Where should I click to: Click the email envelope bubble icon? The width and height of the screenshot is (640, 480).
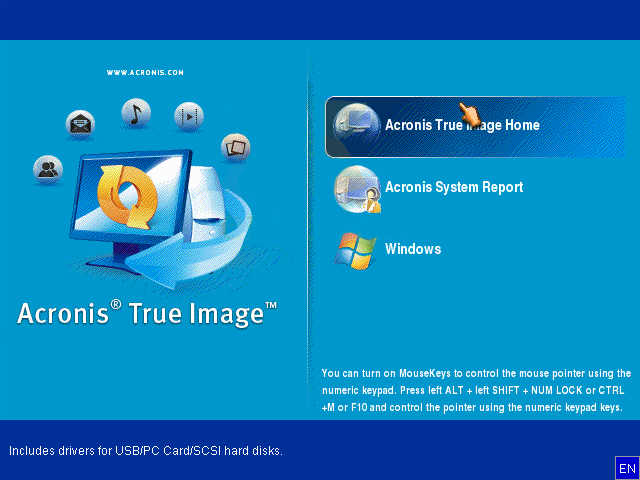[x=80, y=124]
